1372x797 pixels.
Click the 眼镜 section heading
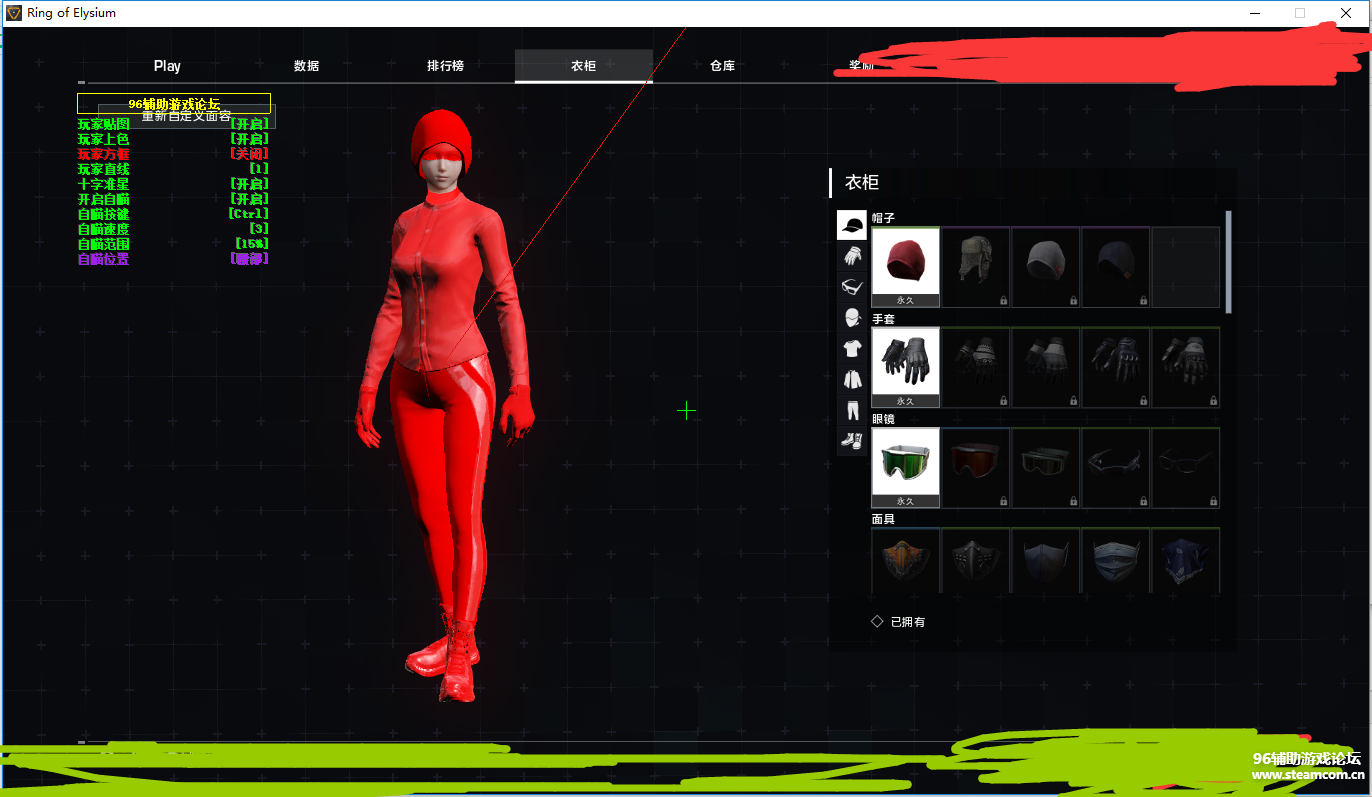point(883,419)
